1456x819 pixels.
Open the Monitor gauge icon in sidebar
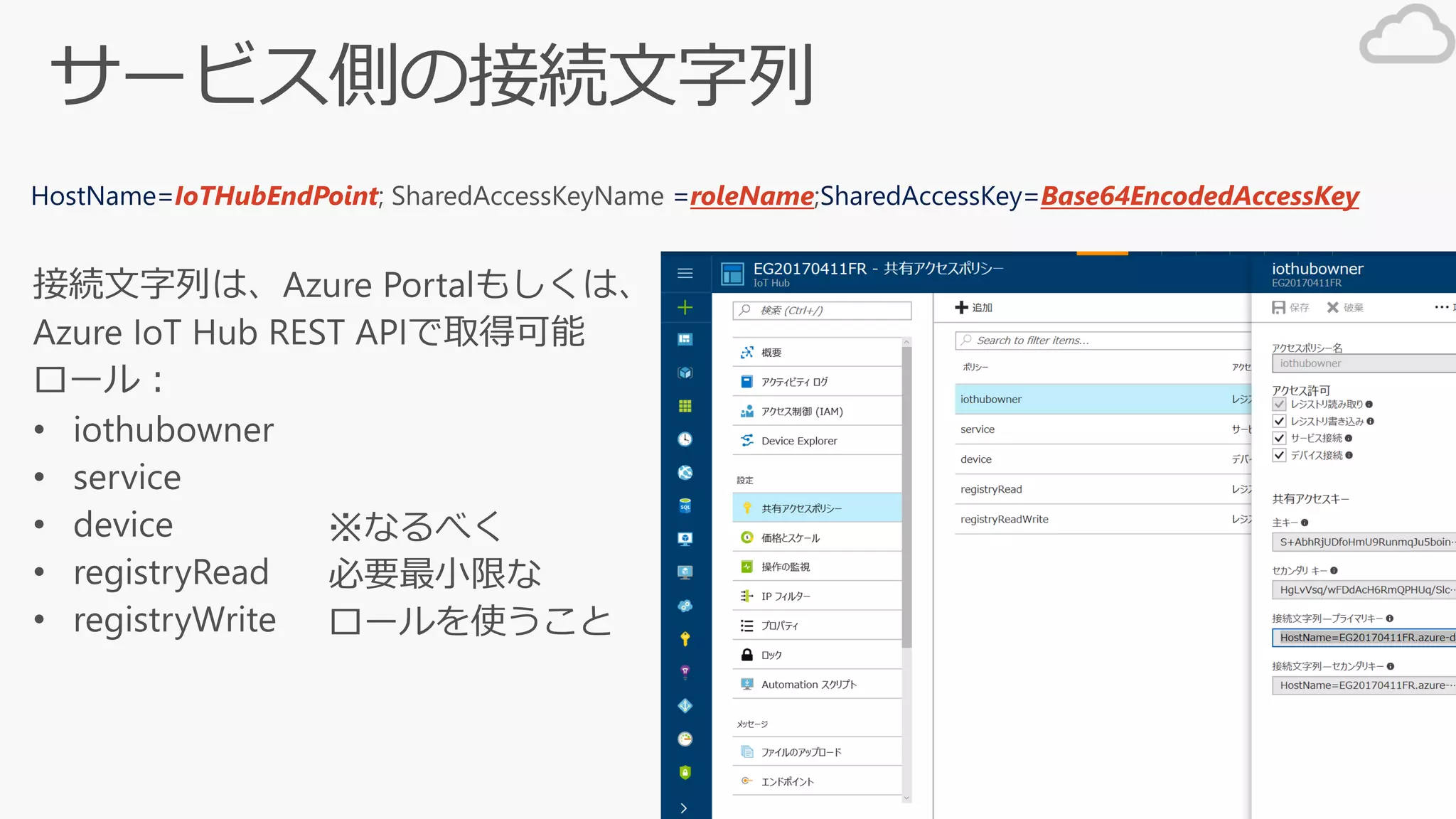coord(685,739)
